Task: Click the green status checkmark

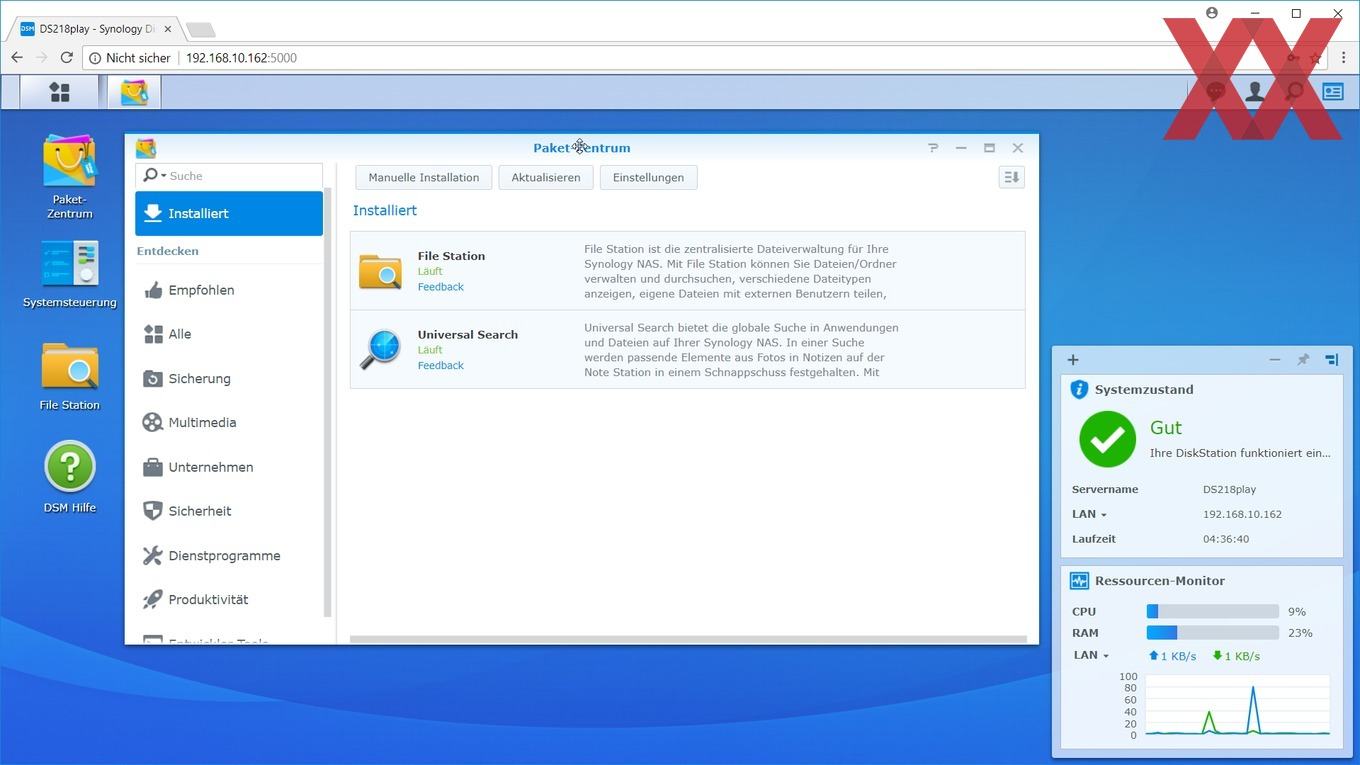Action: 1107,439
